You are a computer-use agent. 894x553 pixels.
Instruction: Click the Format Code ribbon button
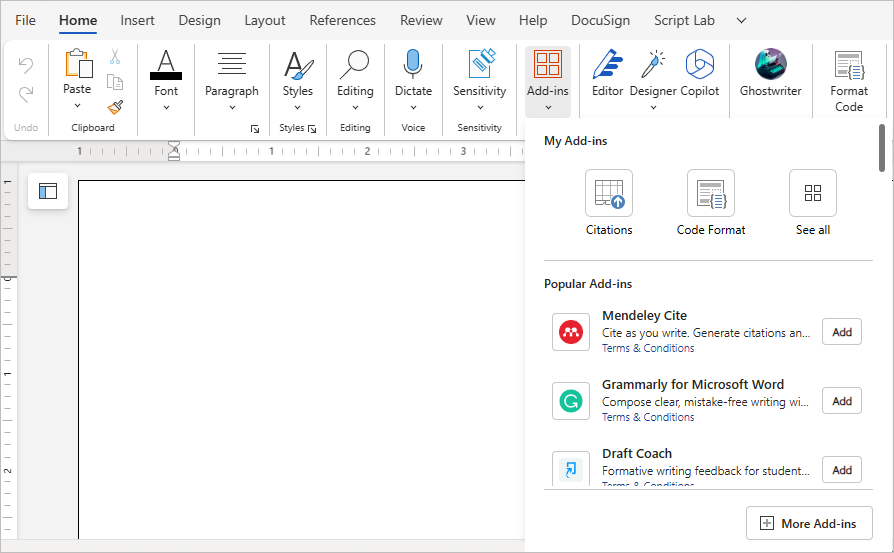[x=849, y=80]
